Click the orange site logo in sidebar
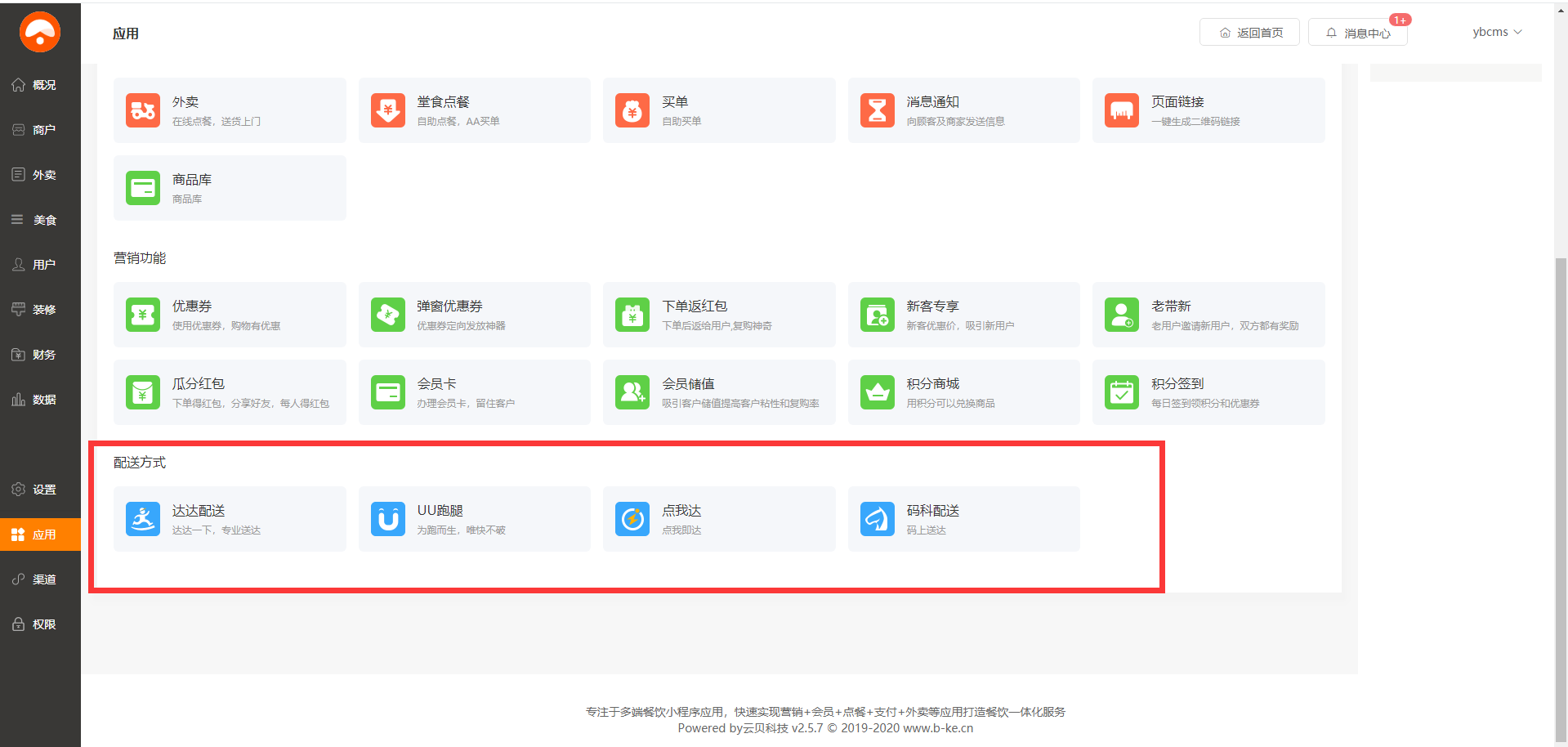This screenshot has height=747, width=1568. coord(40,32)
